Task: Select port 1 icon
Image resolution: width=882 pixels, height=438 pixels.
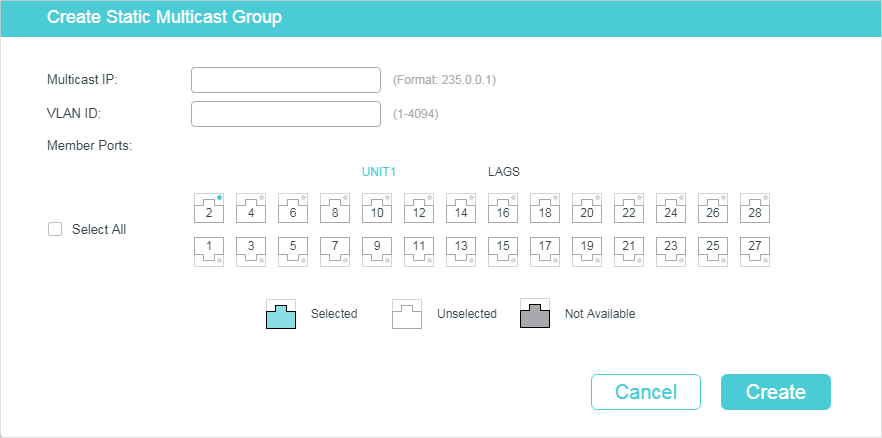Action: 208,250
